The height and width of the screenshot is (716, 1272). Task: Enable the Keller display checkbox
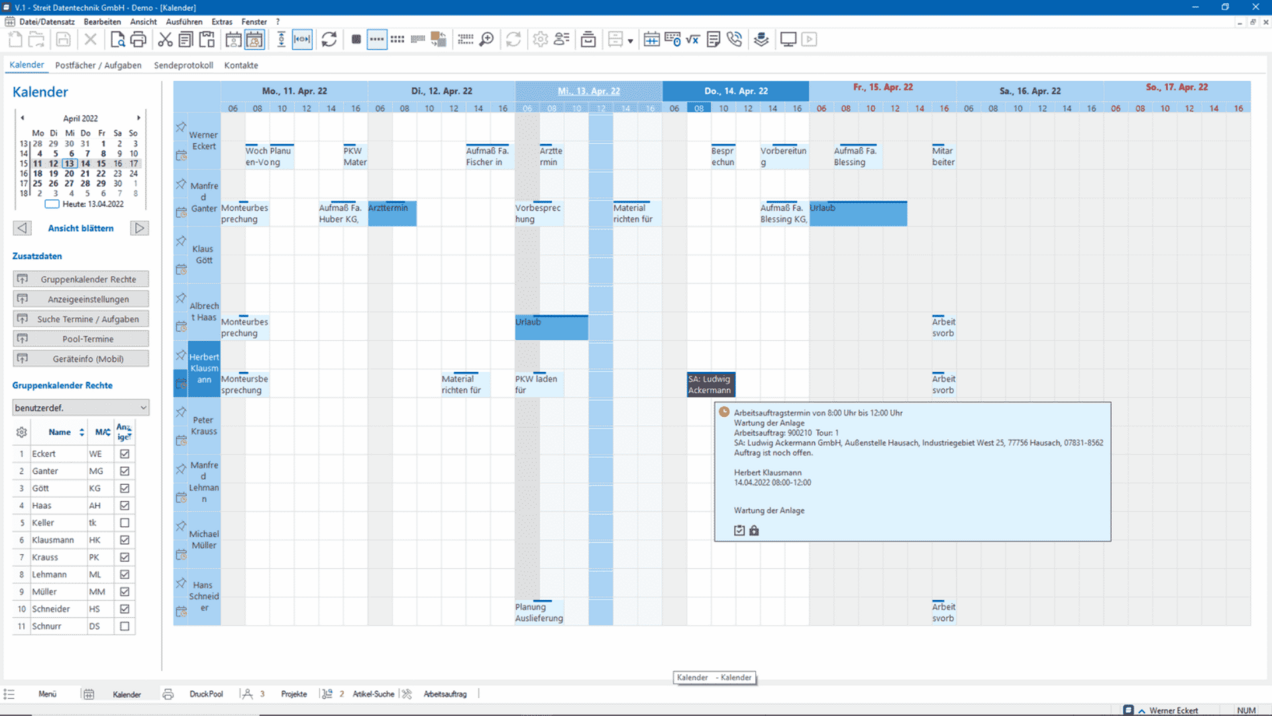coord(124,523)
